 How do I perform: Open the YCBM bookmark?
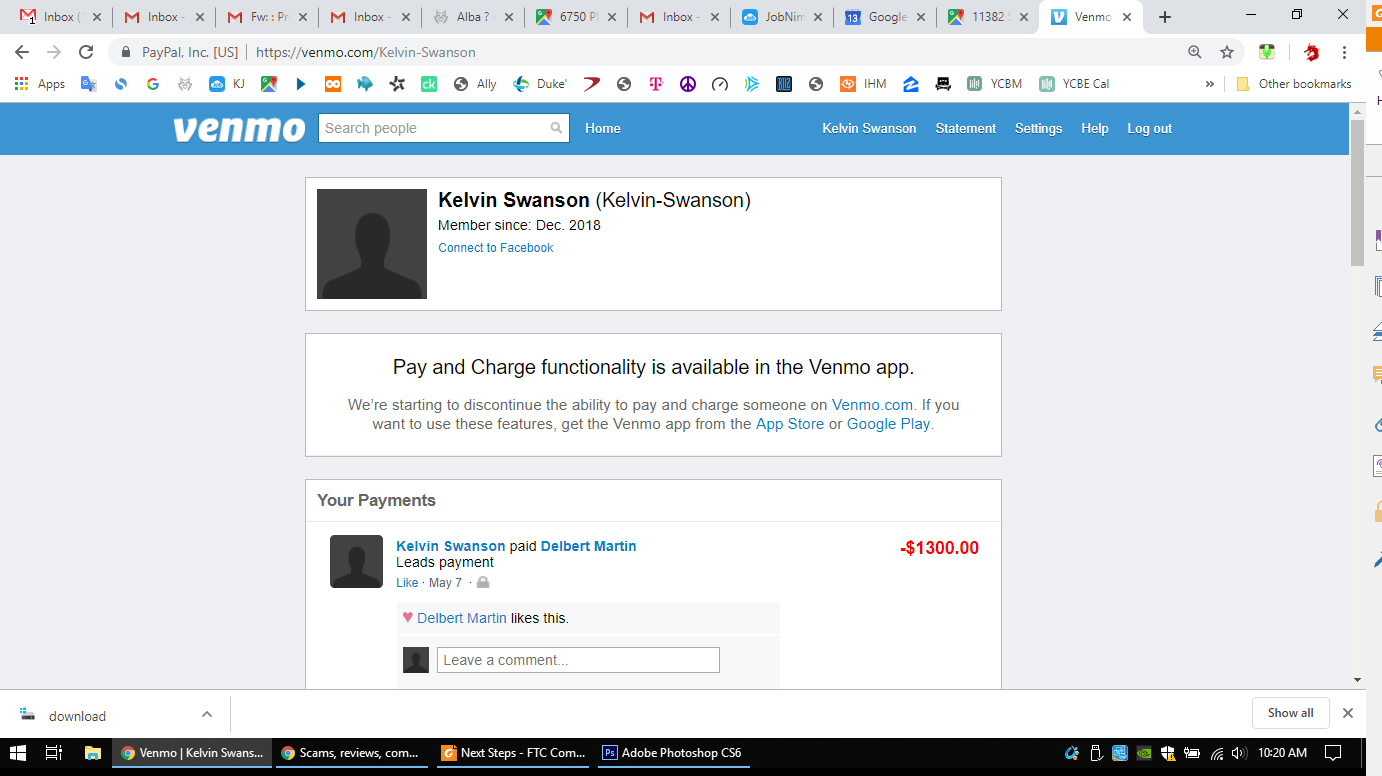[995, 84]
